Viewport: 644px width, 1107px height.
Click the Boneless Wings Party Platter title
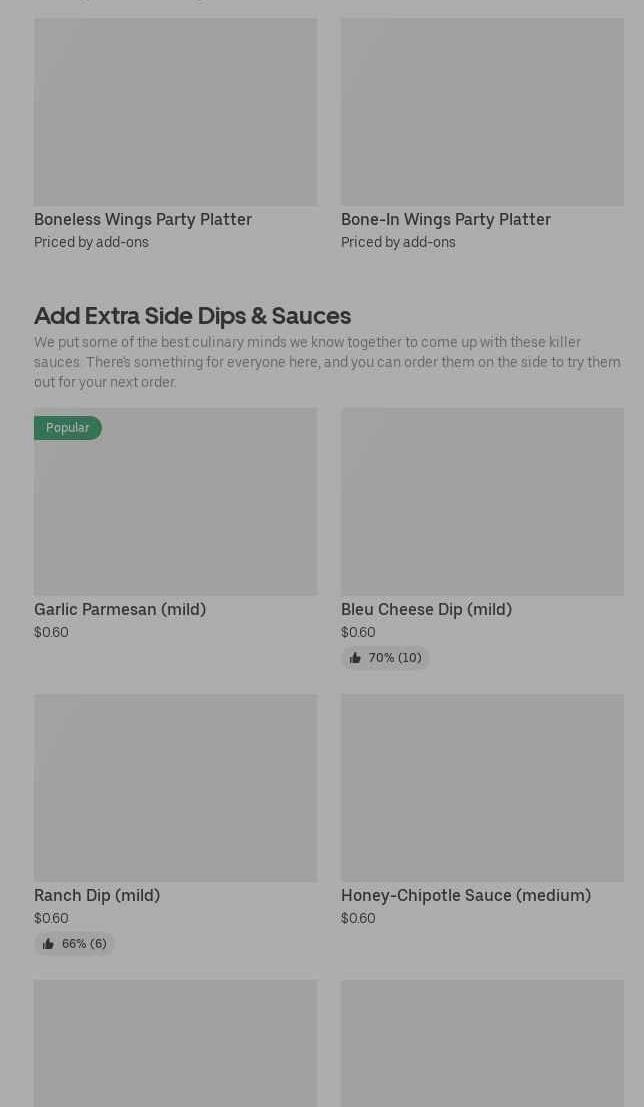coord(143,219)
